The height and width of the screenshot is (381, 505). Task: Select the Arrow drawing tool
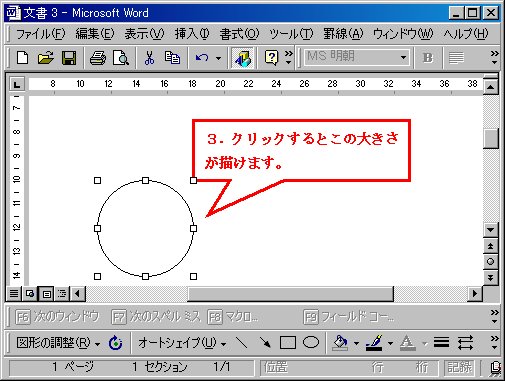265,342
